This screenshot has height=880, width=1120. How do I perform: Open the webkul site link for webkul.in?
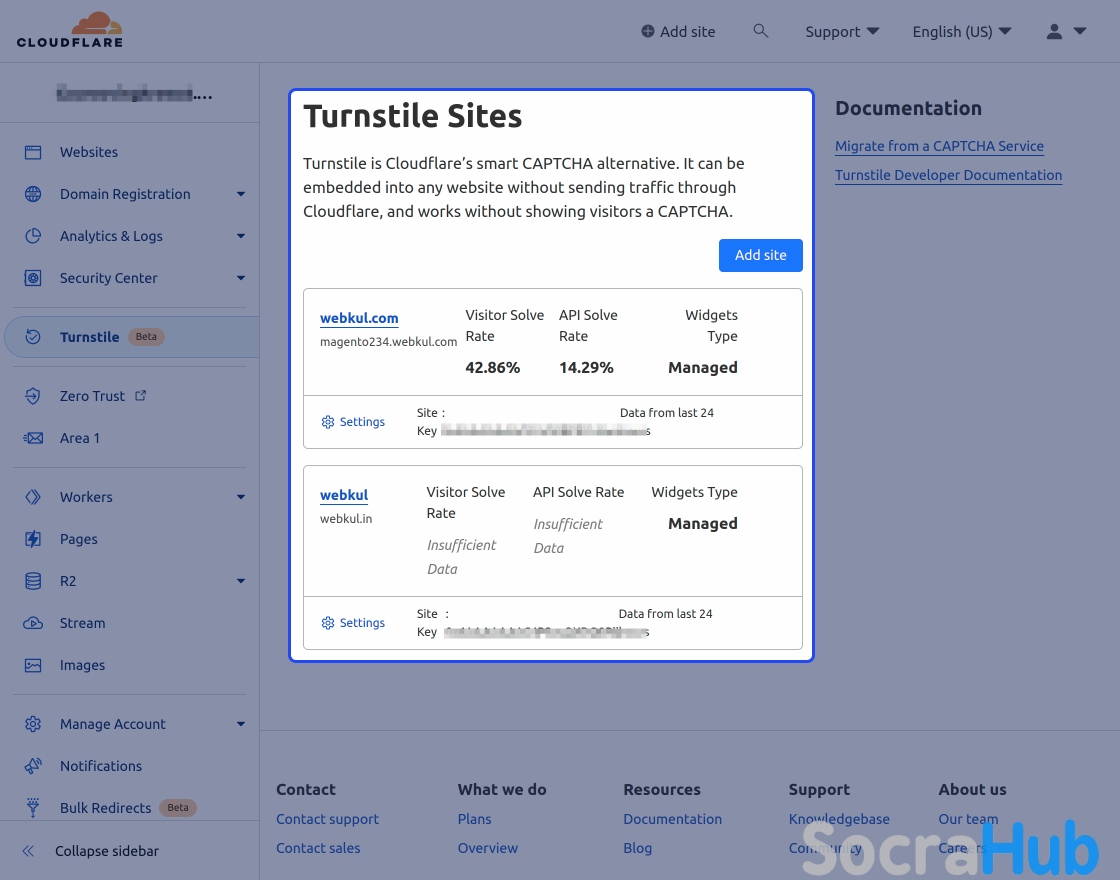[x=344, y=495]
